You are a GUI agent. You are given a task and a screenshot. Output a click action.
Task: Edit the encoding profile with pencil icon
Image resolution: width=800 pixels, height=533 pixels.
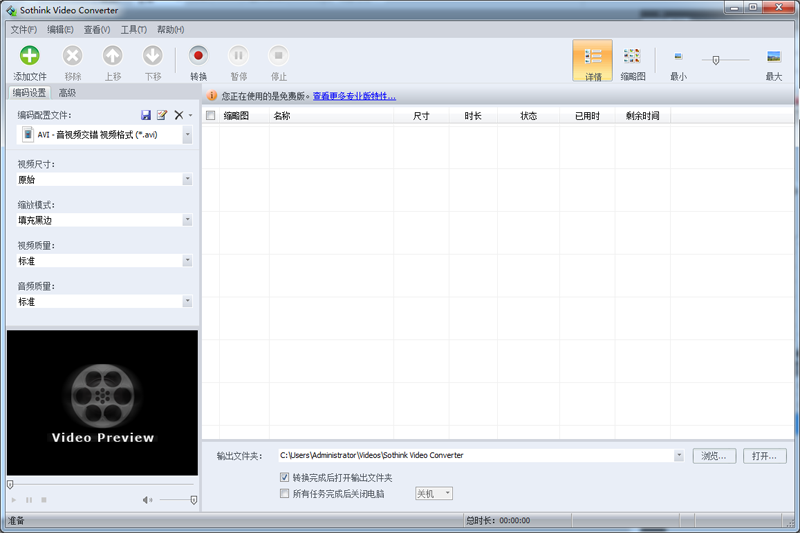tap(162, 115)
